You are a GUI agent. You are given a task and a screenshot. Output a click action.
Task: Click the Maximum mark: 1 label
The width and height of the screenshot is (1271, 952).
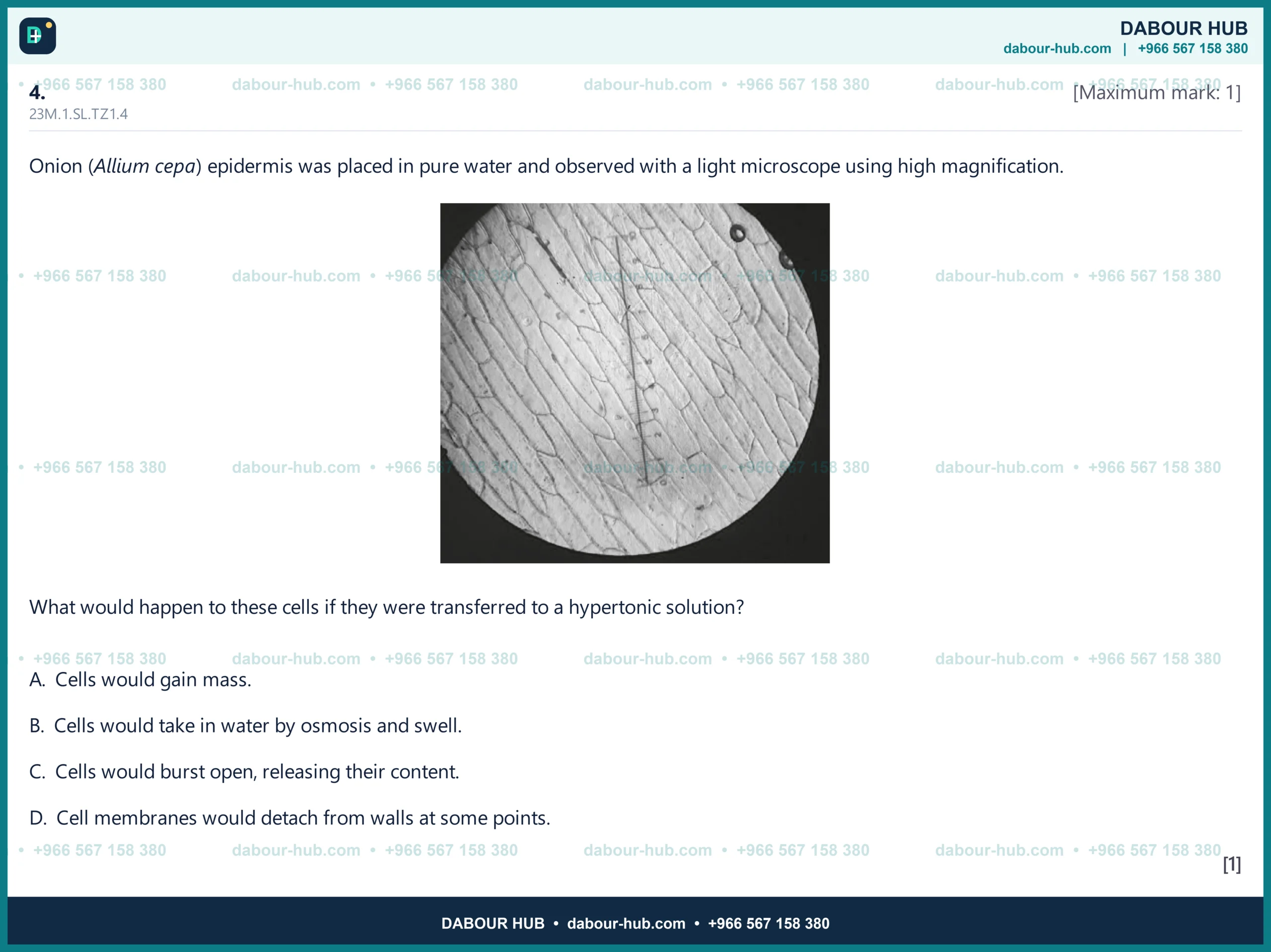pyautogui.click(x=1157, y=92)
